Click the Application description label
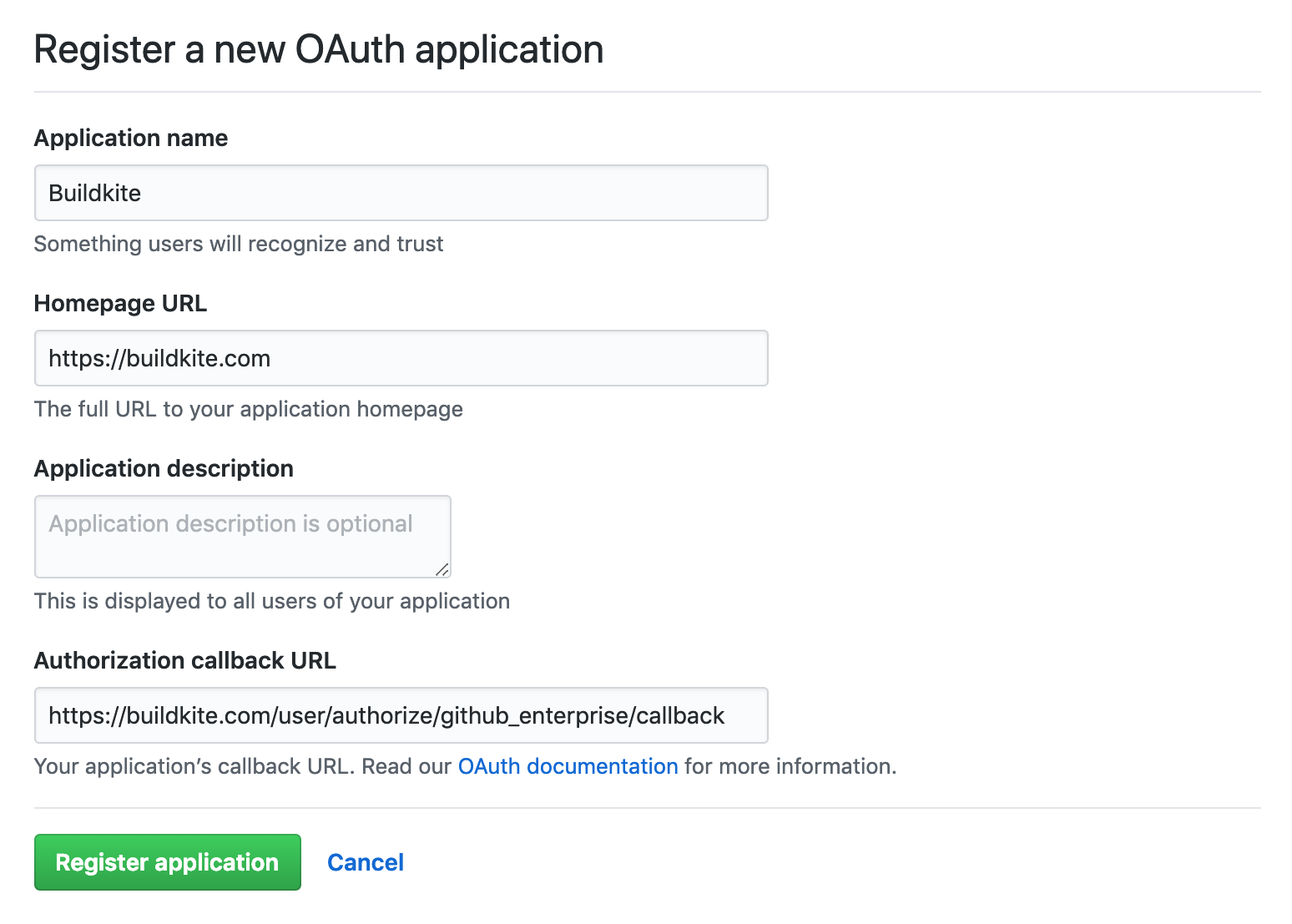This screenshot has height=924, width=1292. pyautogui.click(x=164, y=468)
